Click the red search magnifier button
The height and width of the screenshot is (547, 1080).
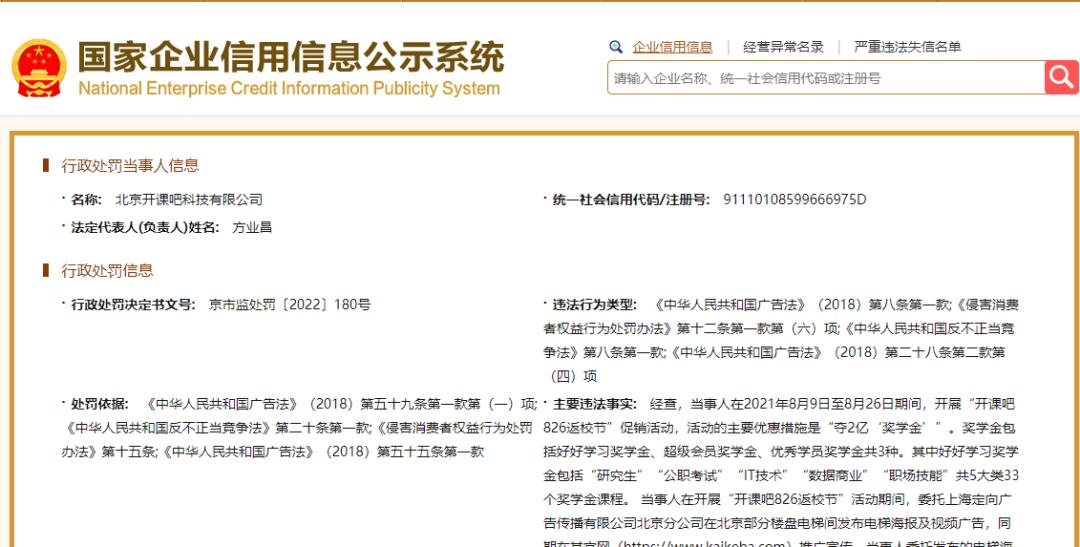(1061, 77)
